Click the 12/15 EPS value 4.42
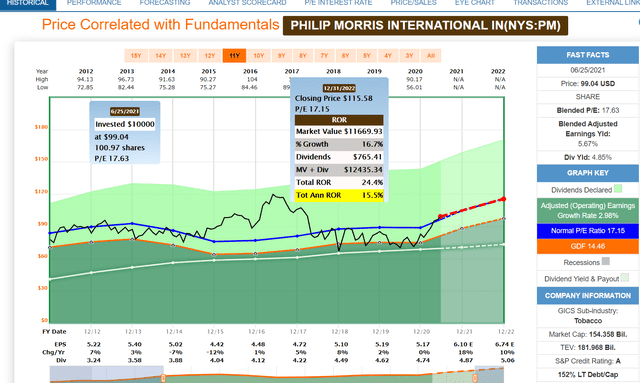The height and width of the screenshot is (383, 640). pos(216,344)
